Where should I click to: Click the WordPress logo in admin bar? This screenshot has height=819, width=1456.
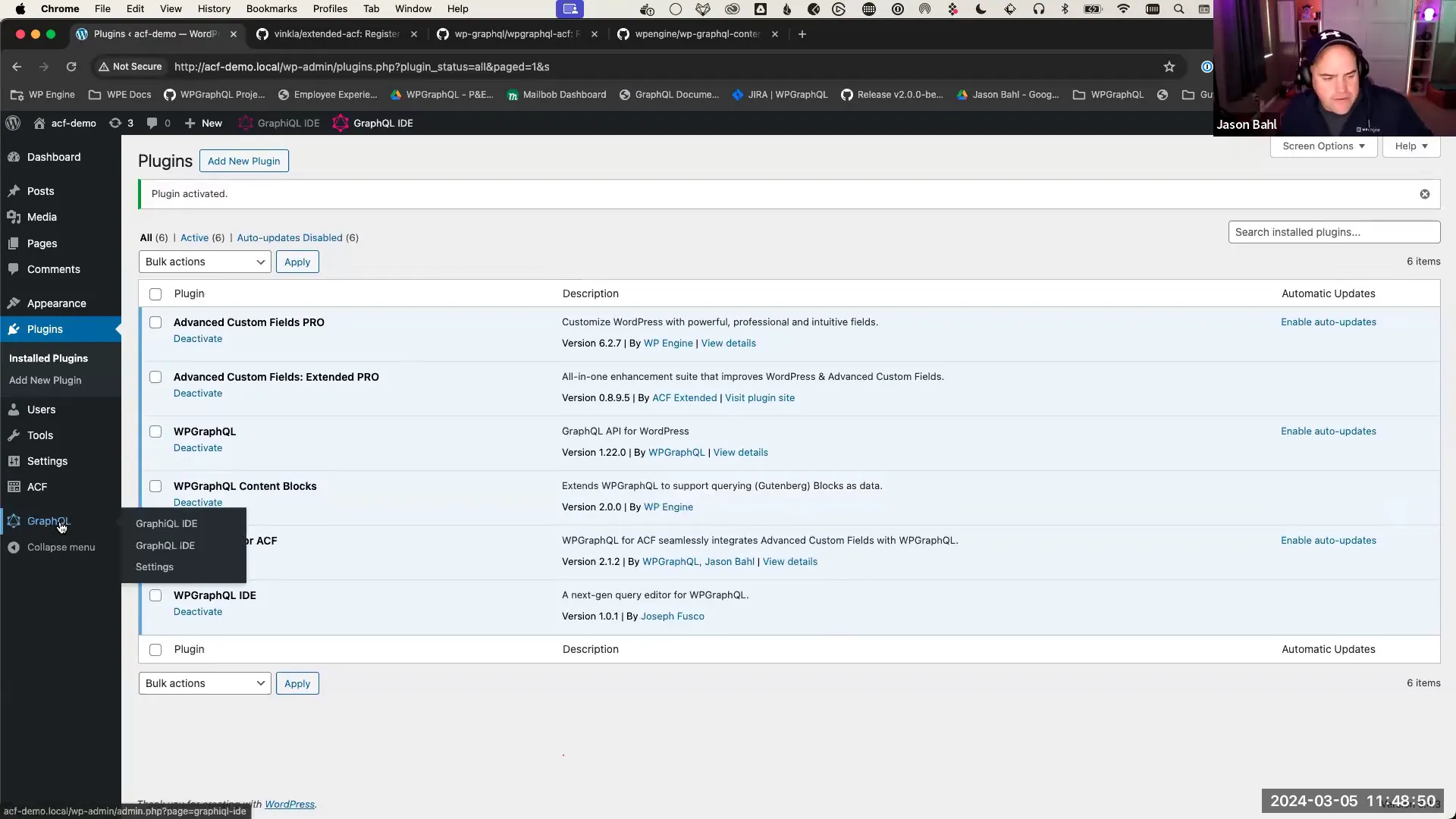click(x=12, y=123)
